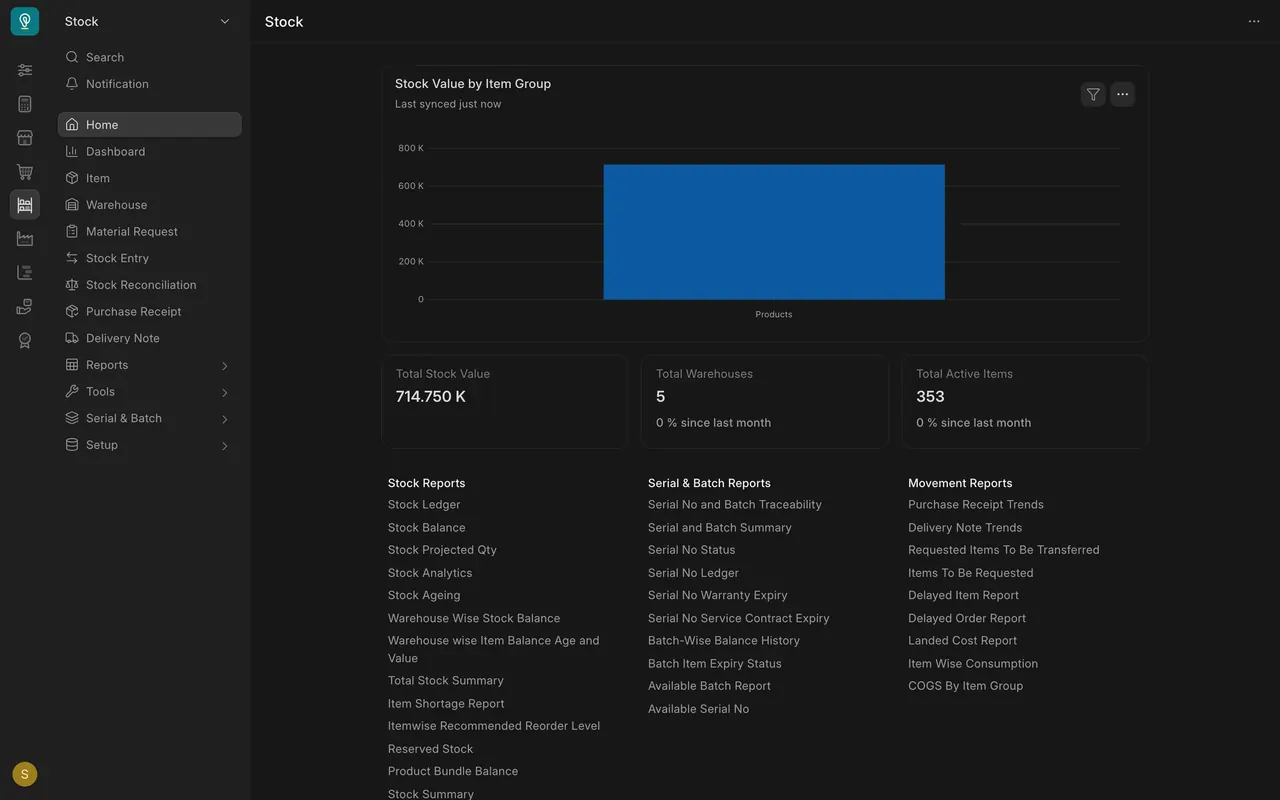The height and width of the screenshot is (800, 1280).
Task: Open Available Batch Report
Action: 710,686
